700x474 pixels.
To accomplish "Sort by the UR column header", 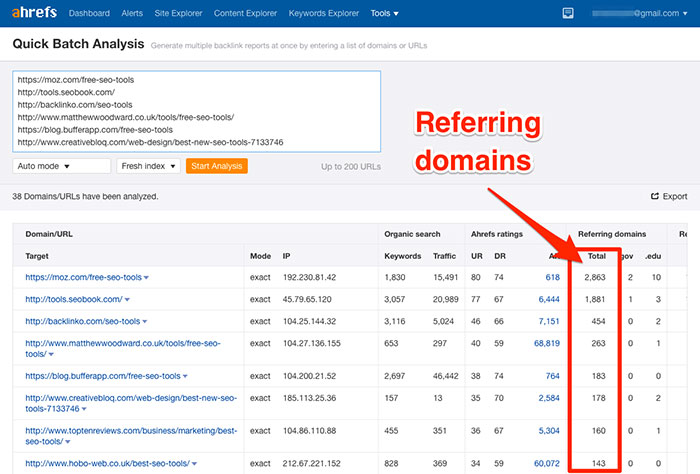I will 477,256.
